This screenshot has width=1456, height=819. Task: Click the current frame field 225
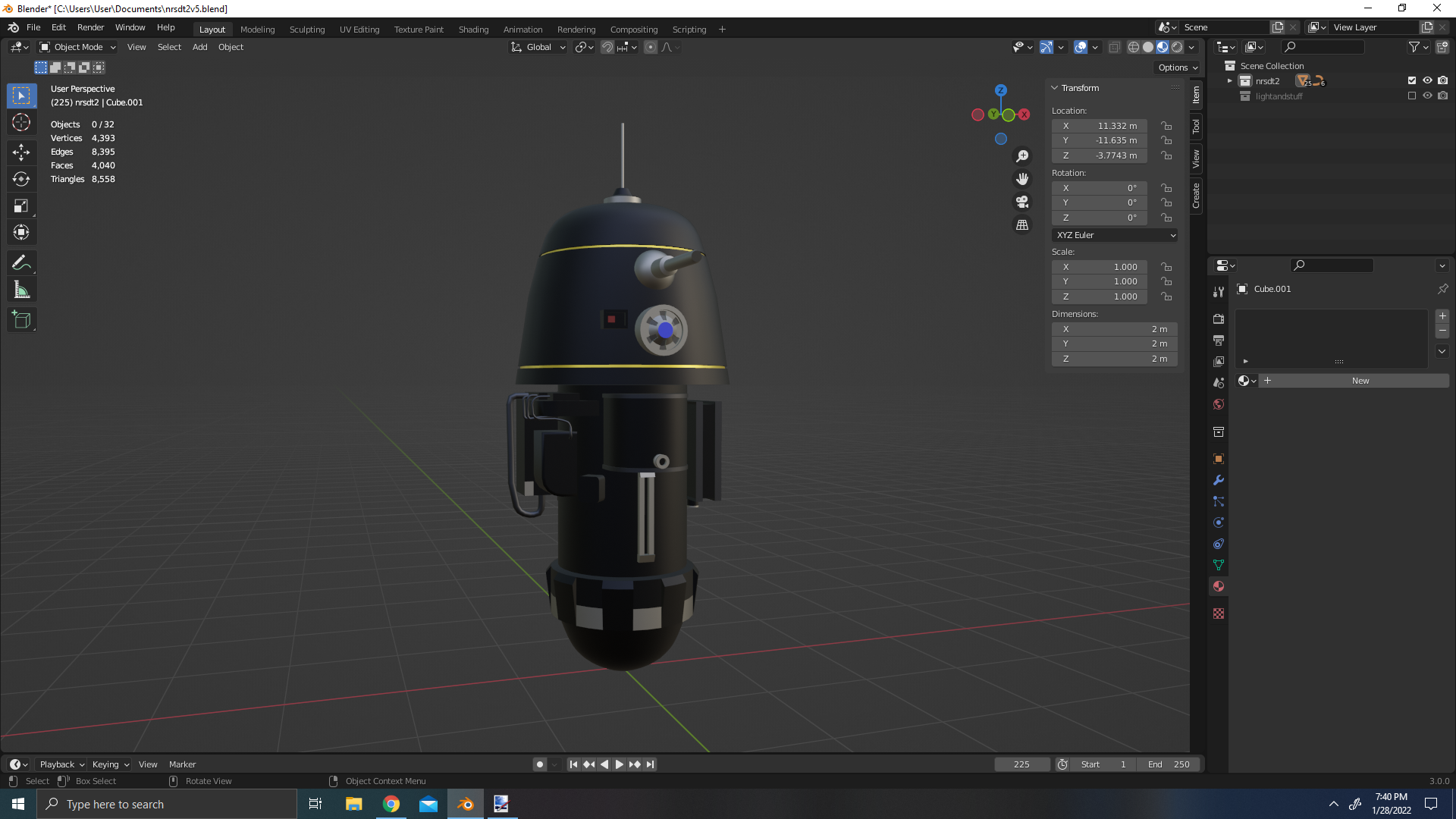coord(1021,764)
